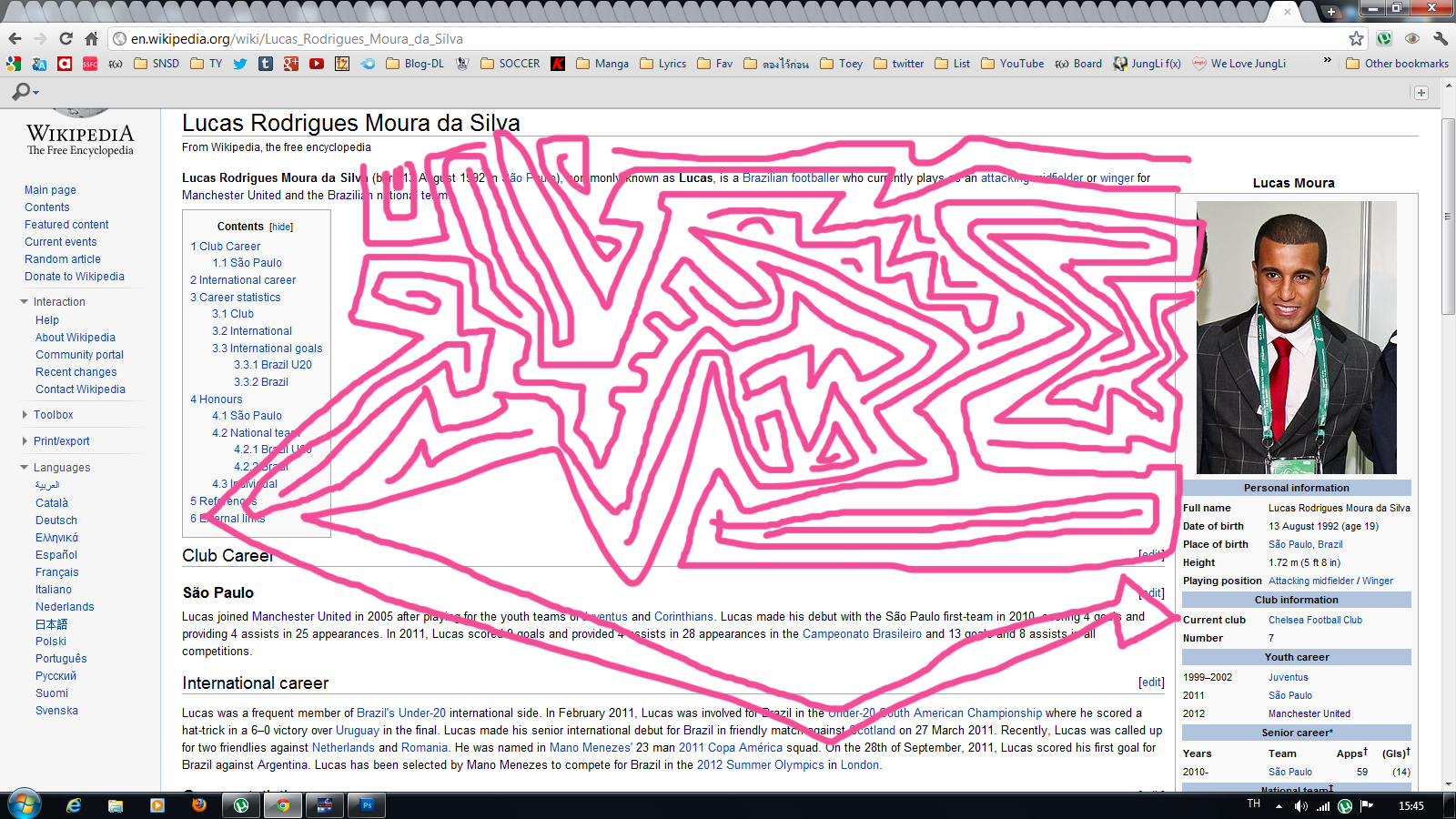The width and height of the screenshot is (1456, 819).
Task: Collapse the Languages sidebar section
Action: coord(25,468)
